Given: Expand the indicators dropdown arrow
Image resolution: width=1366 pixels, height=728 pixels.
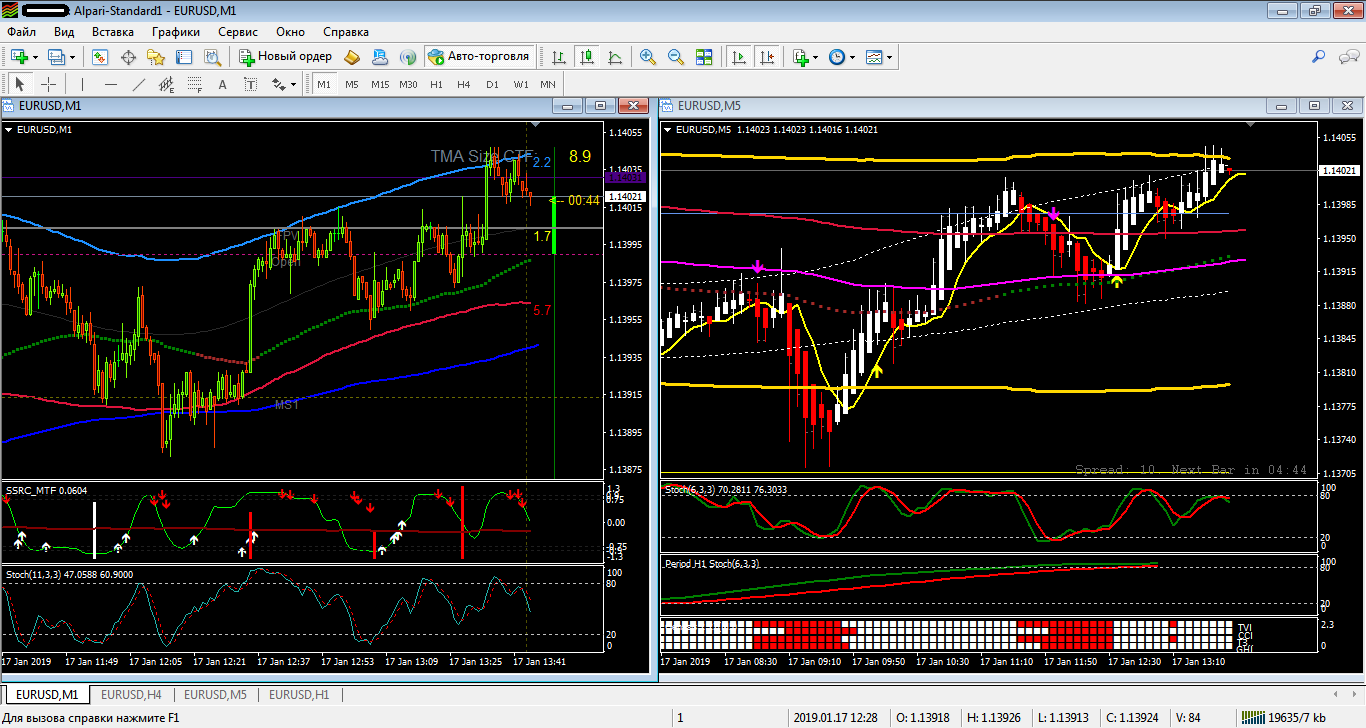Looking at the screenshot, I should coord(816,57).
